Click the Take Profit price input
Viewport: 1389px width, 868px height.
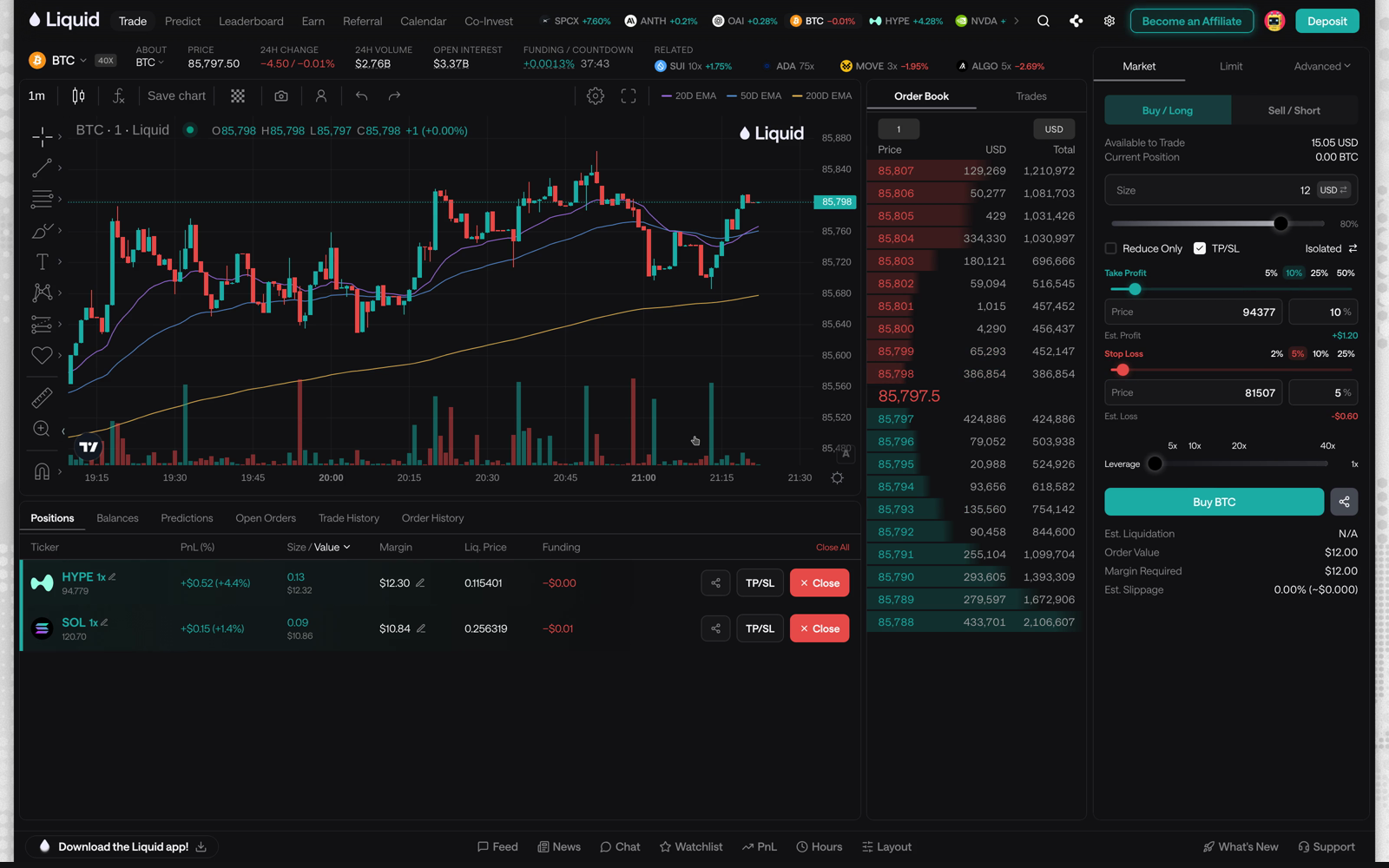click(1192, 312)
